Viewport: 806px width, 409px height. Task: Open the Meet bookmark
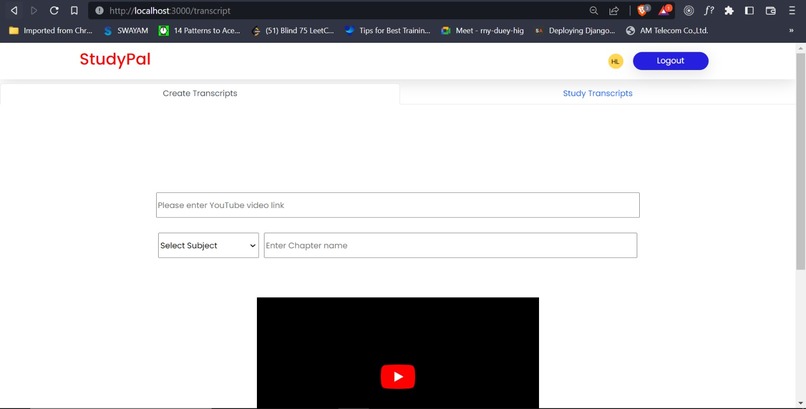coord(483,31)
